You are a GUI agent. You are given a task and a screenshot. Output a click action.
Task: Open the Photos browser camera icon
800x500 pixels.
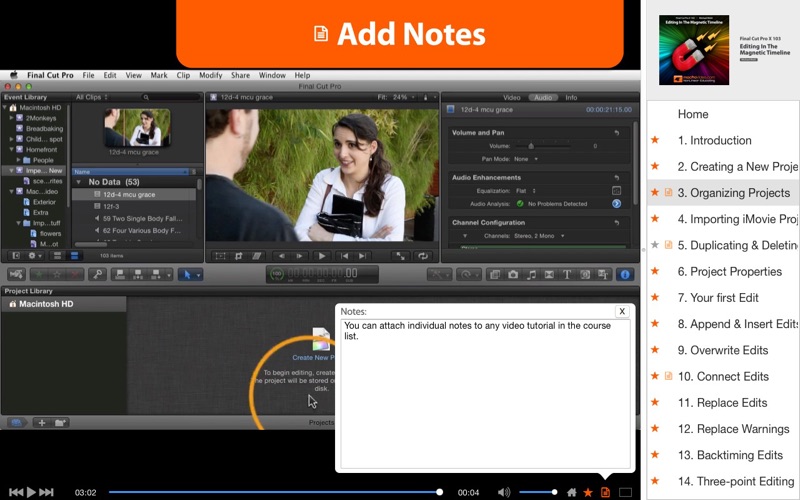click(x=513, y=274)
